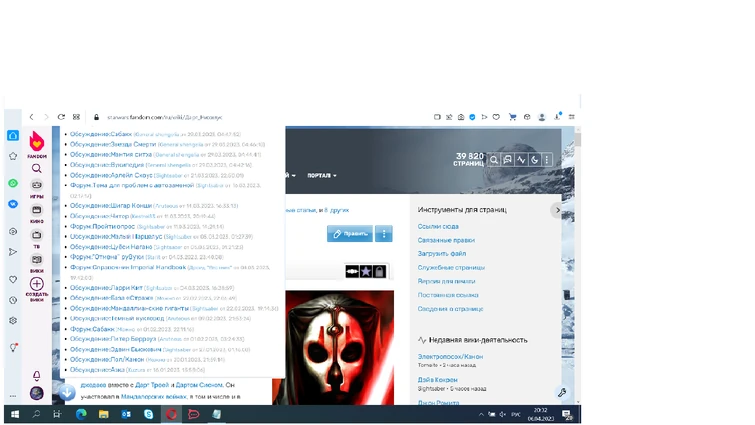Open the Версия для печати link

pos(446,281)
